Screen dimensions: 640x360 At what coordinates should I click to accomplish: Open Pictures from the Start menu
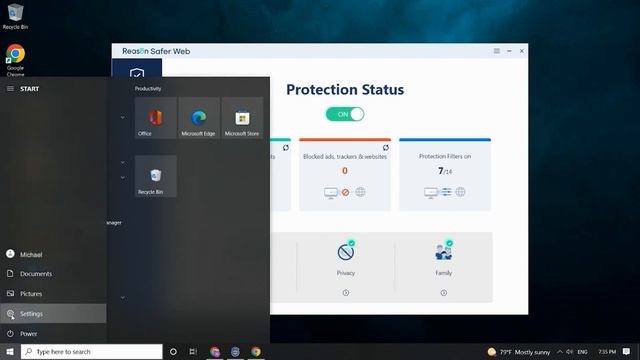[53, 293]
